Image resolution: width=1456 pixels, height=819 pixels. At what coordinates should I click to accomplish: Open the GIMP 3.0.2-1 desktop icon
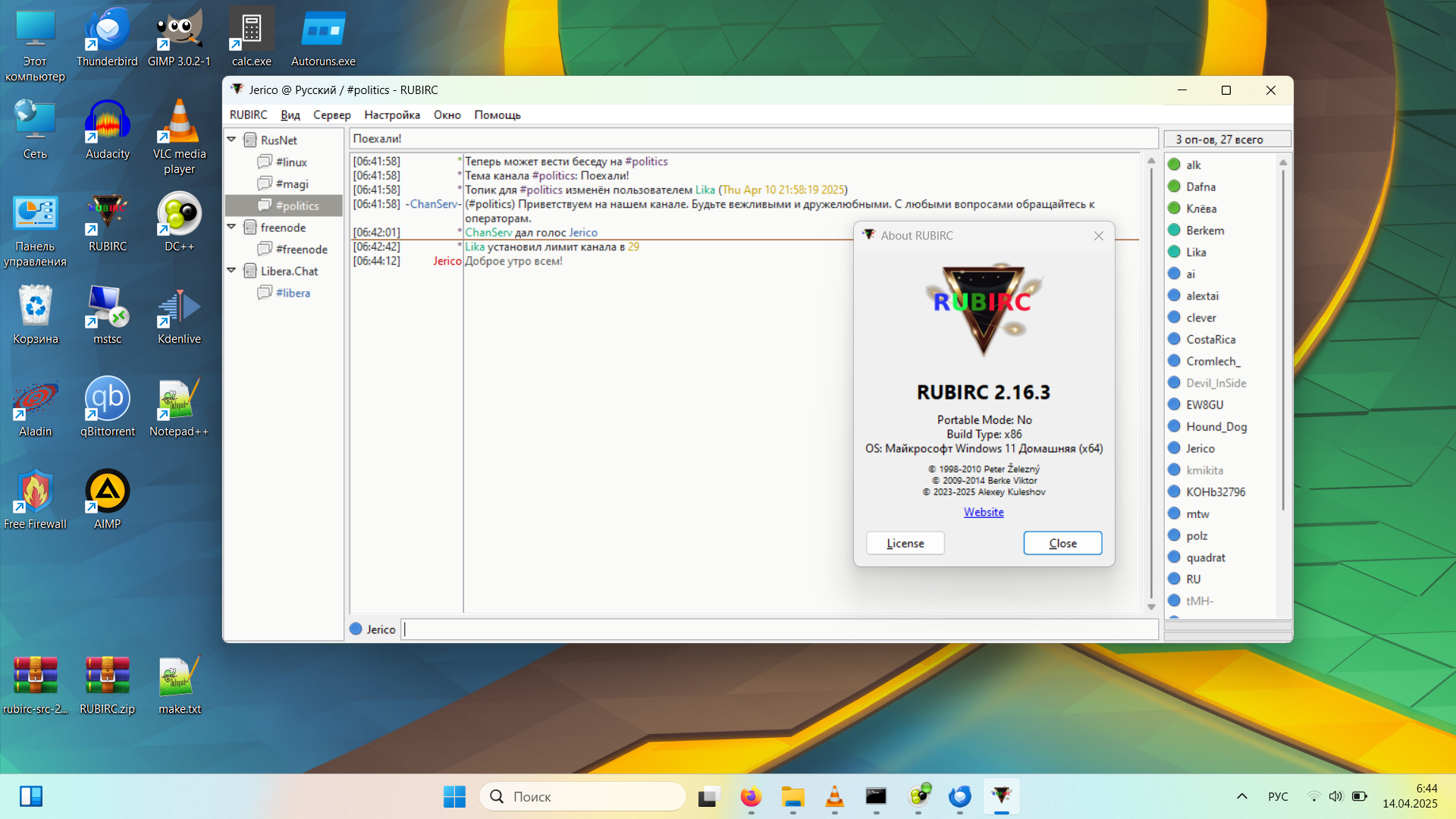point(179,38)
